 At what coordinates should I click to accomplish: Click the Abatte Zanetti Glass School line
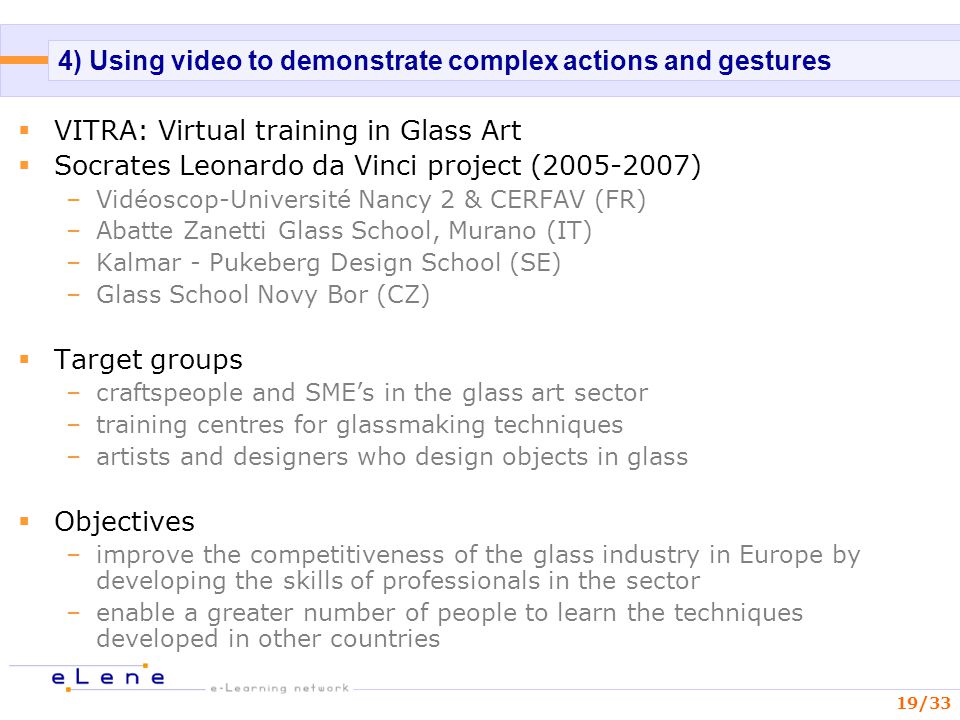pyautogui.click(x=344, y=231)
